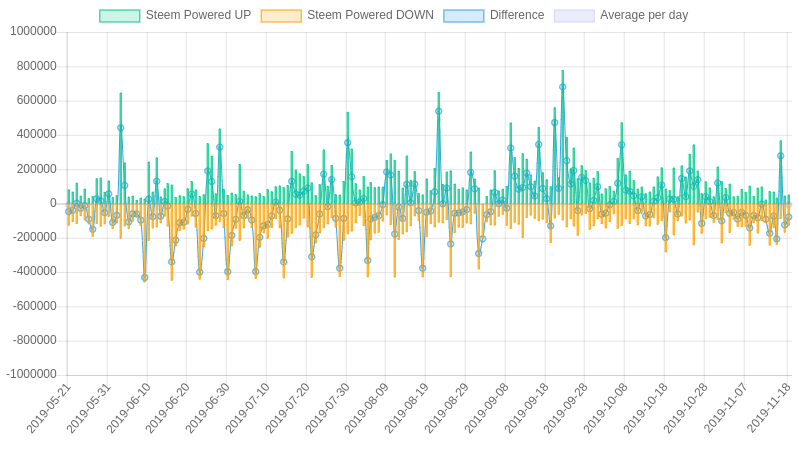Select the highest Difference point near 680000
This screenshot has height=450, width=798.
(x=562, y=87)
